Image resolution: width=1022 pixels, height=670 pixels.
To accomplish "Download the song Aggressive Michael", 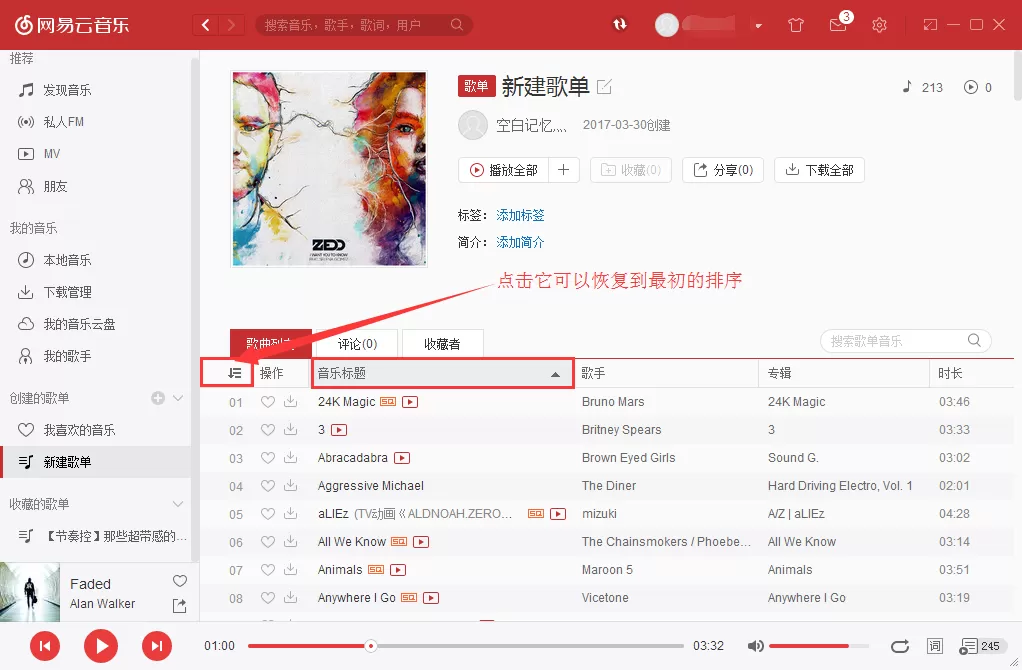I will click(291, 486).
